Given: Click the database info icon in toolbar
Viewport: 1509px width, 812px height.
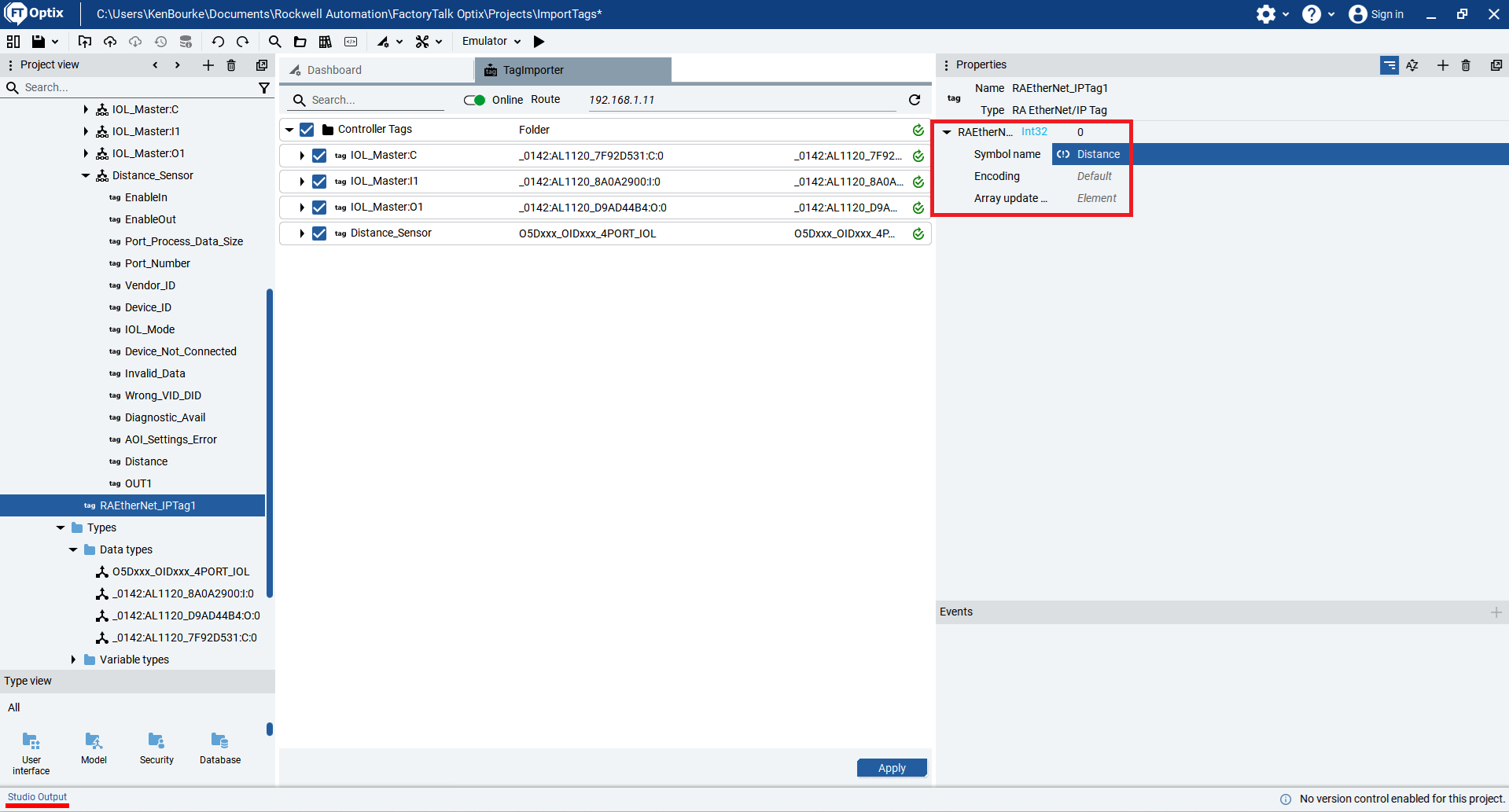Looking at the screenshot, I should point(186,42).
